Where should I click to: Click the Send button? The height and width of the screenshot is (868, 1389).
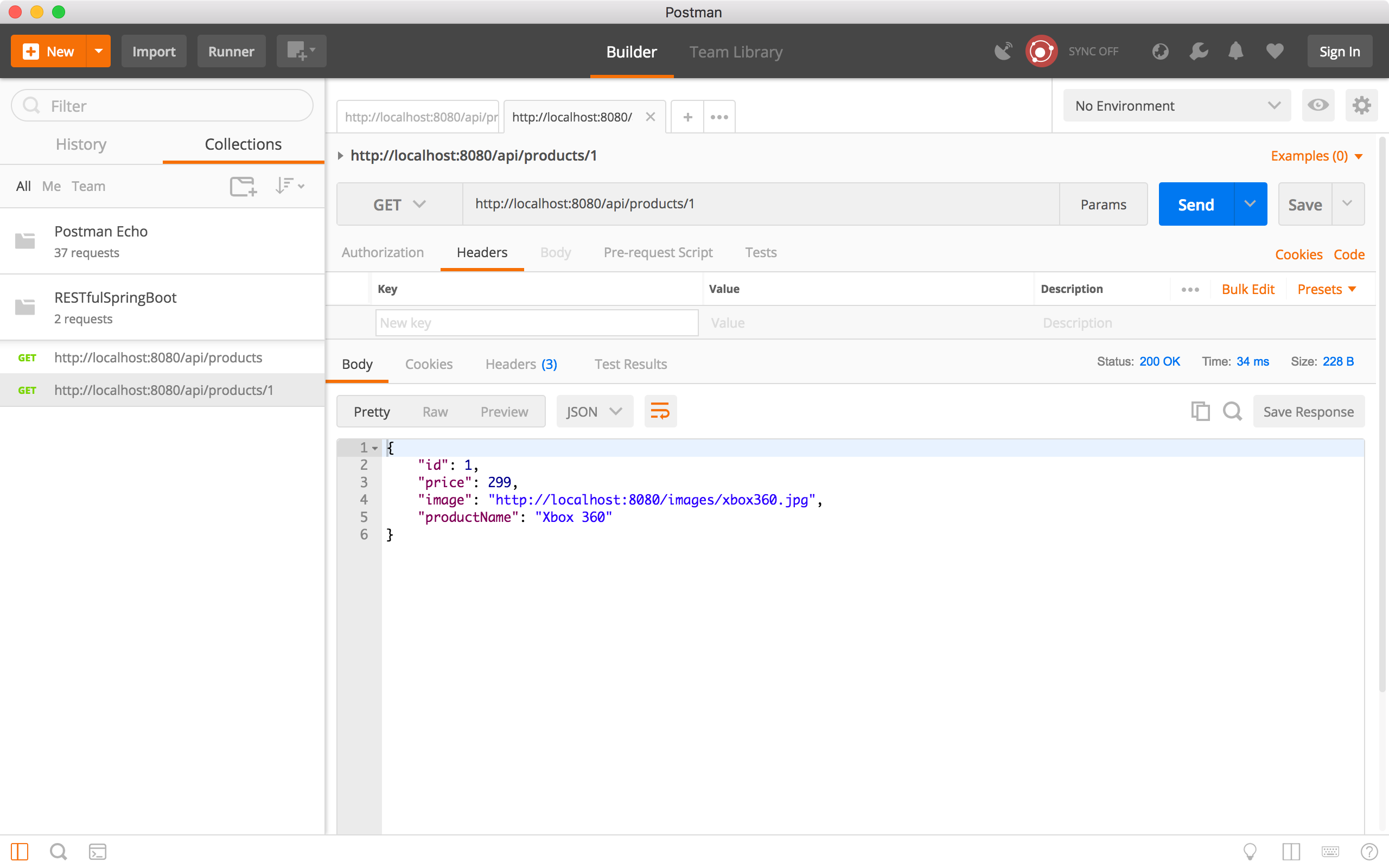[x=1196, y=204]
